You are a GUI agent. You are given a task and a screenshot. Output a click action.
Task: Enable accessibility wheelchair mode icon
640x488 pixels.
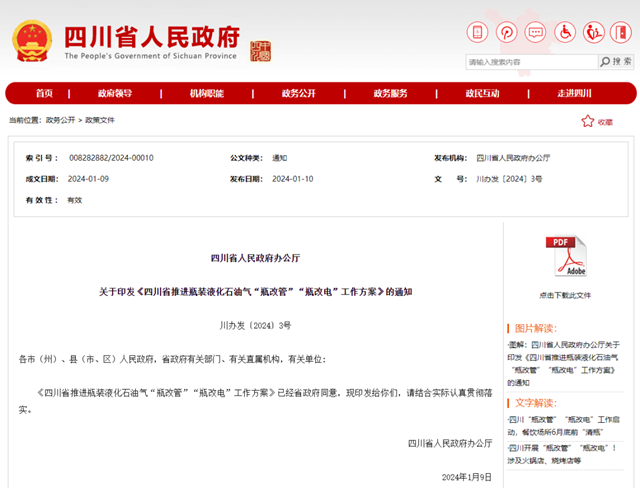point(565,32)
